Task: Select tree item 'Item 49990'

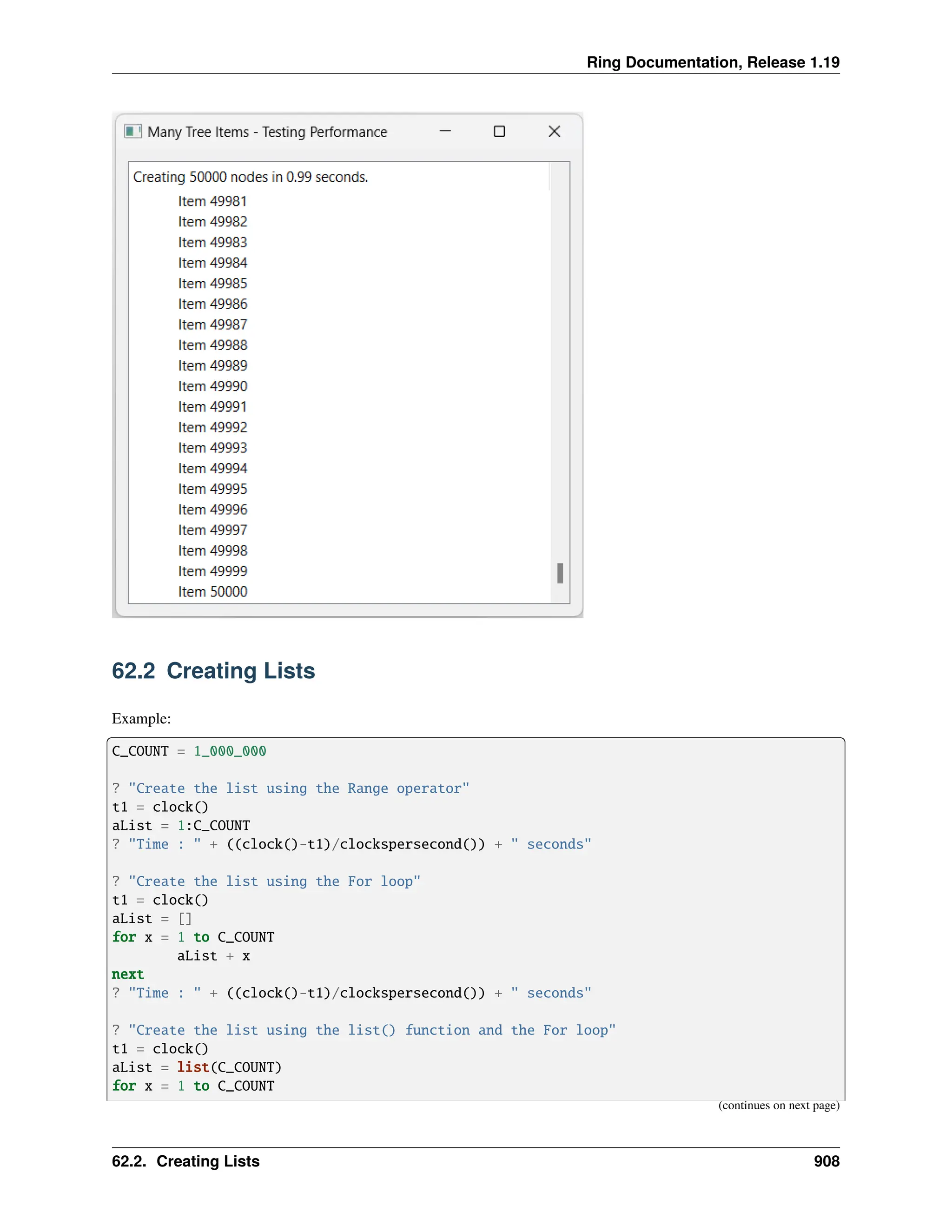Action: [212, 386]
